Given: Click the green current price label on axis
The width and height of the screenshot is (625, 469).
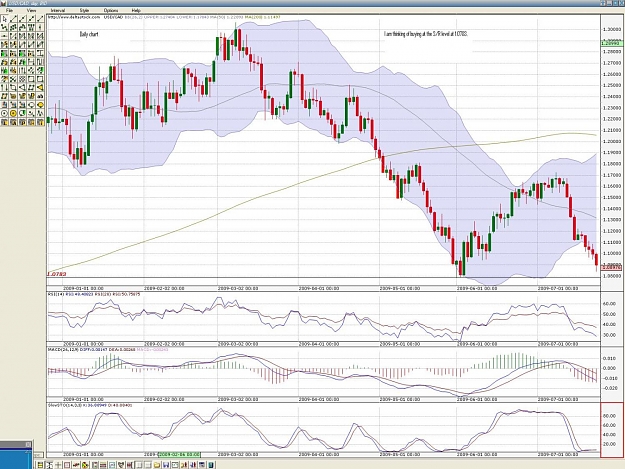Looking at the screenshot, I should (x=612, y=42).
